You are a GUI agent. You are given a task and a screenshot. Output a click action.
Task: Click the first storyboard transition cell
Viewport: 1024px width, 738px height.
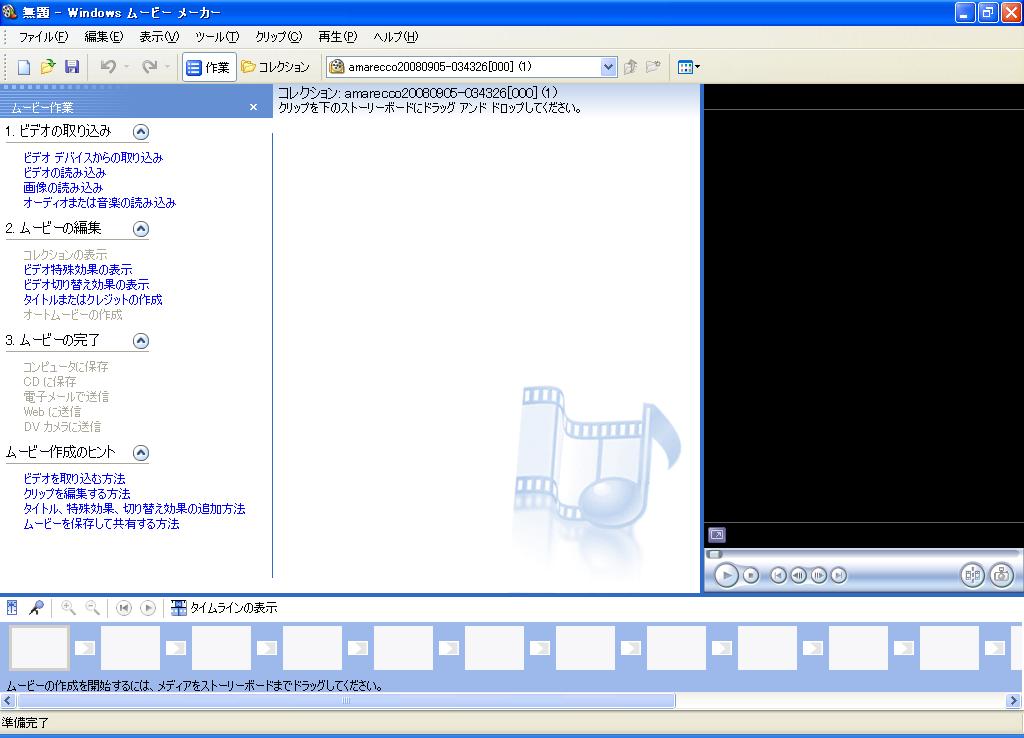(x=85, y=648)
